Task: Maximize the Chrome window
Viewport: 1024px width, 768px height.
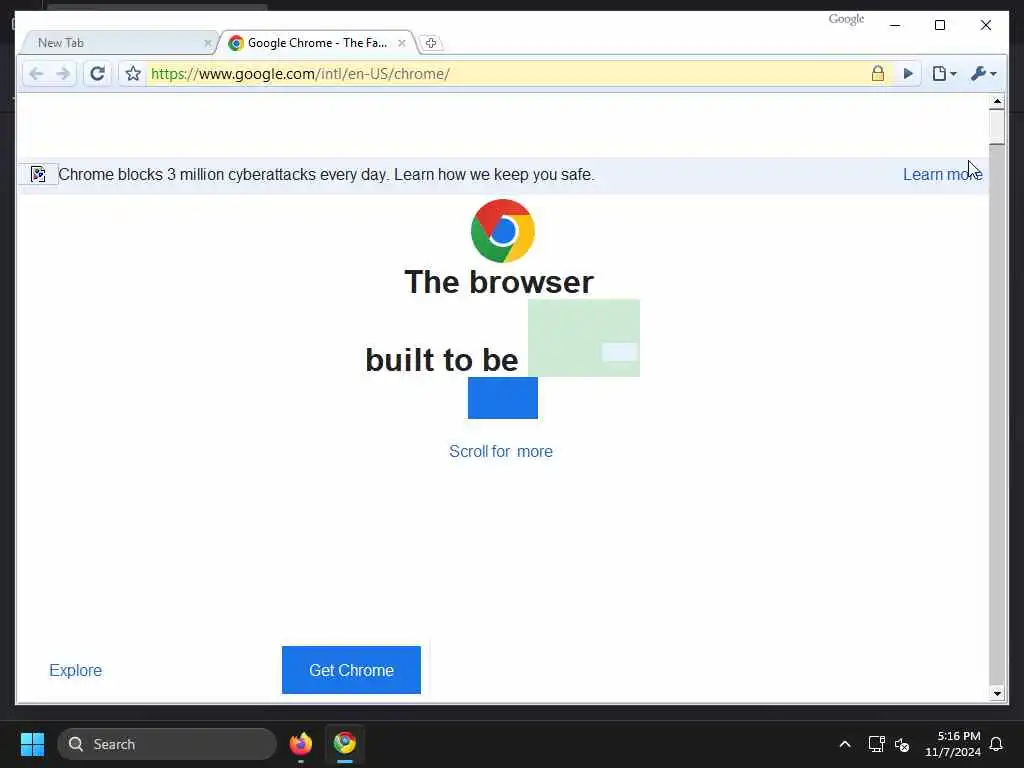Action: (x=940, y=25)
